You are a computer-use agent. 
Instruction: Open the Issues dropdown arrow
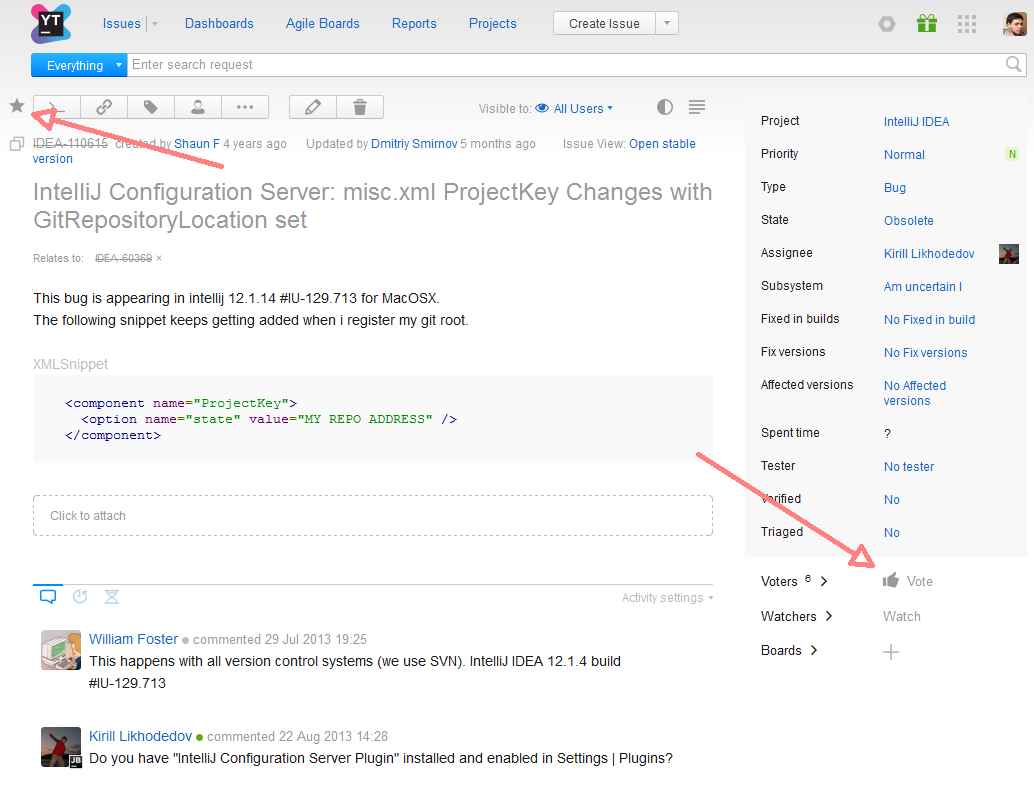coord(155,24)
